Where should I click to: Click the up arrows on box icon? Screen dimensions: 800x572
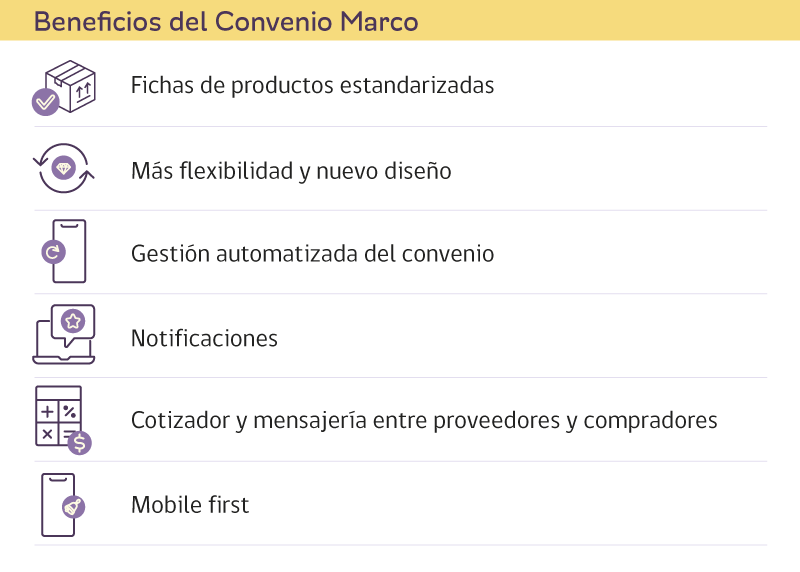[x=83, y=92]
